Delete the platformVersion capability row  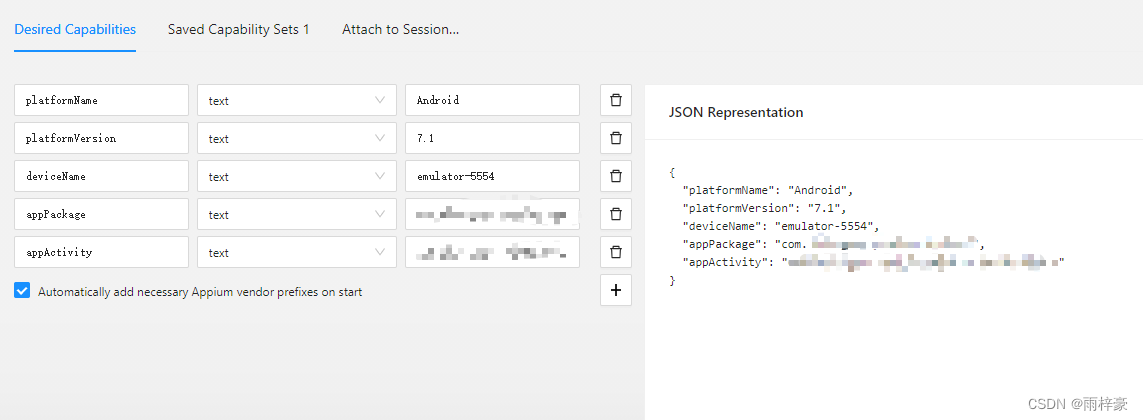616,138
